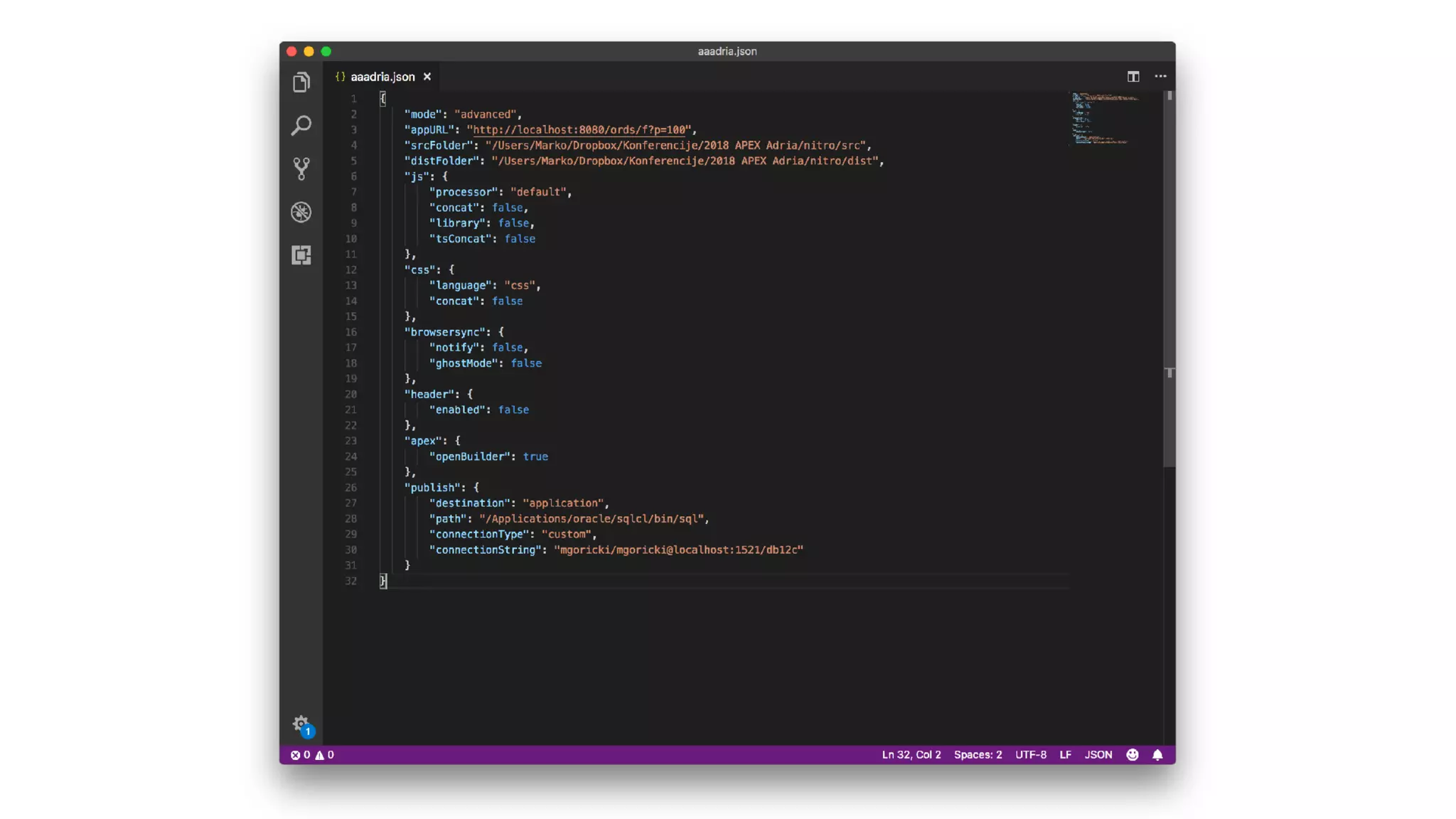Open the Debug panel icon
The image size is (1456, 819).
(x=301, y=212)
